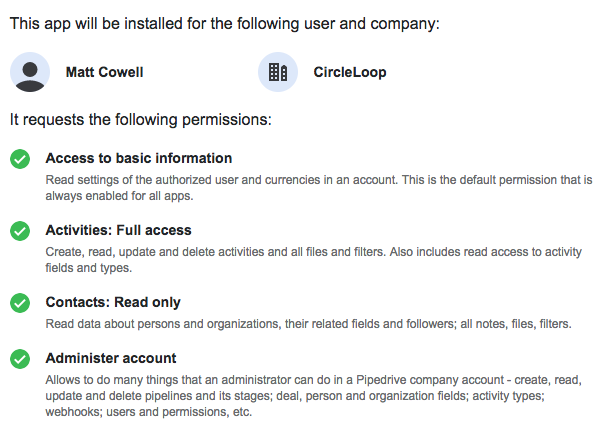
Task: Click the 'always enabled for all apps' text
Action: (x=119, y=195)
